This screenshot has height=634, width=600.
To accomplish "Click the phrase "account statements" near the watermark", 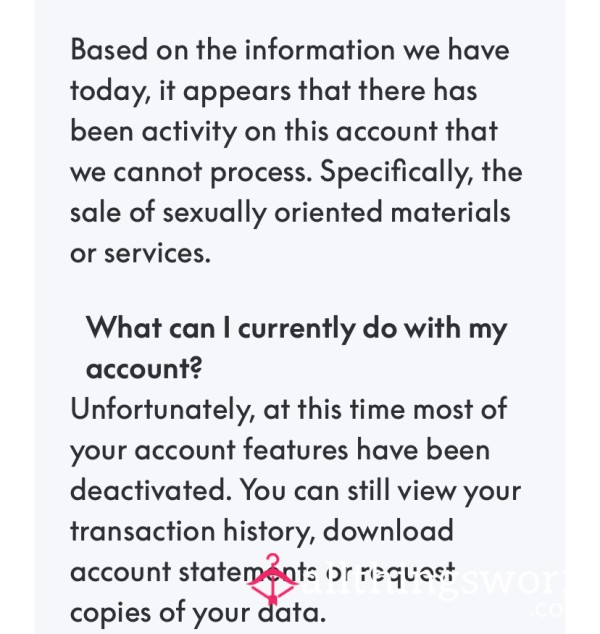I will point(193,572).
